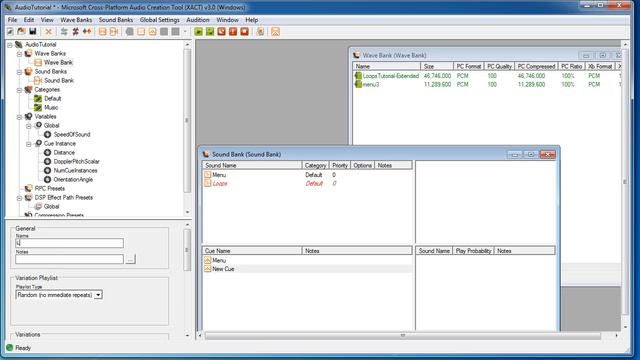Click the Music category icon in tree
640x360 pixels.
coord(38,107)
